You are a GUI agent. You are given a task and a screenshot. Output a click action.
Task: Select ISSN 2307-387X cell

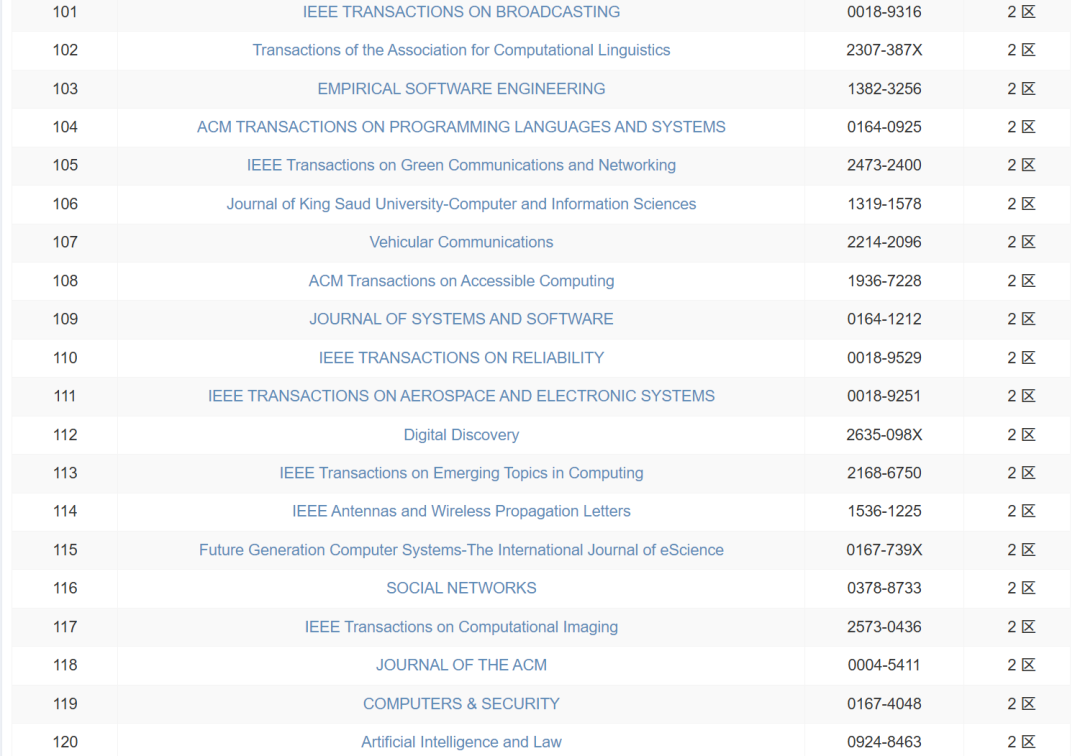884,50
